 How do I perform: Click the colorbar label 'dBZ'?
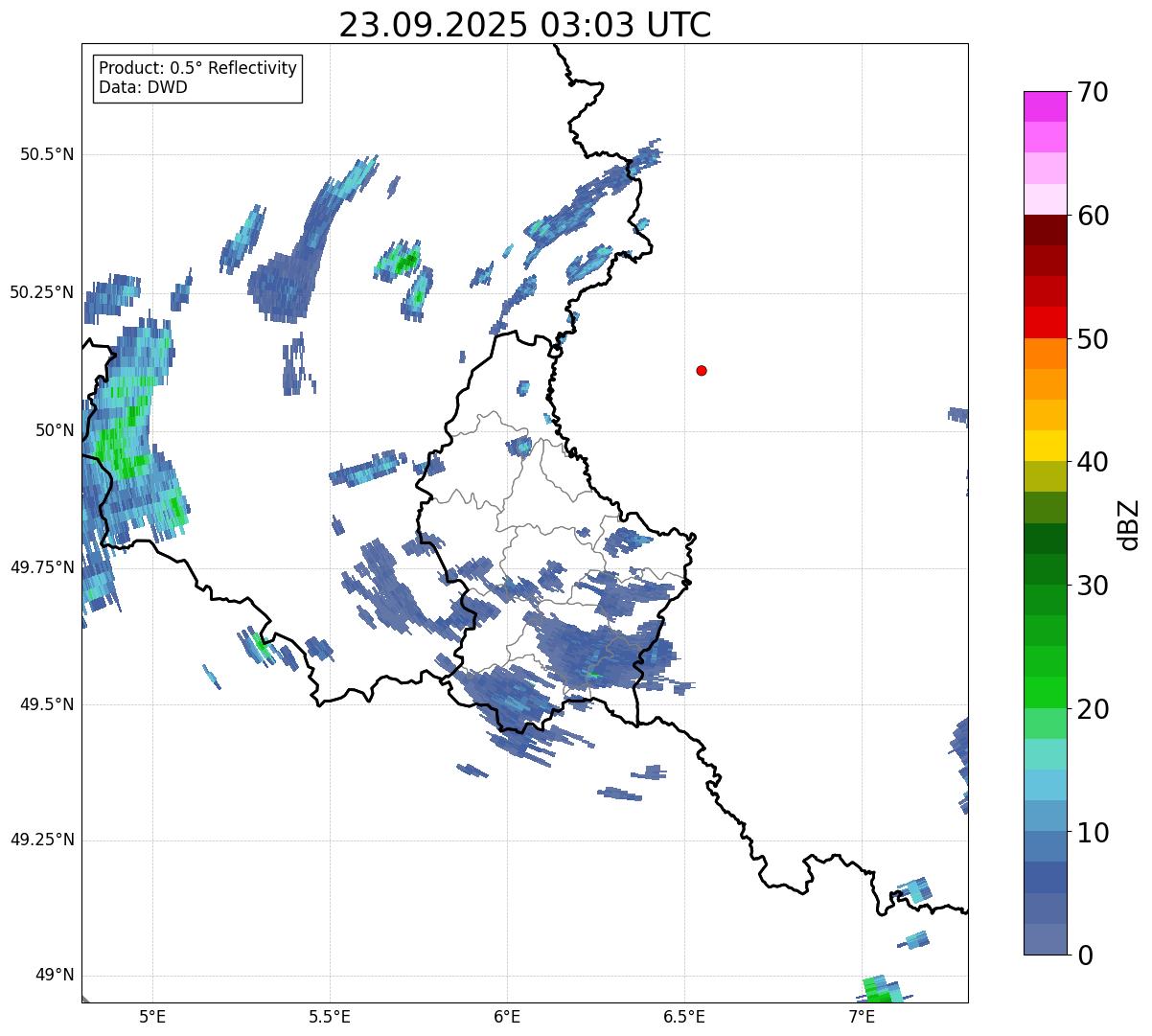pos(1129,524)
